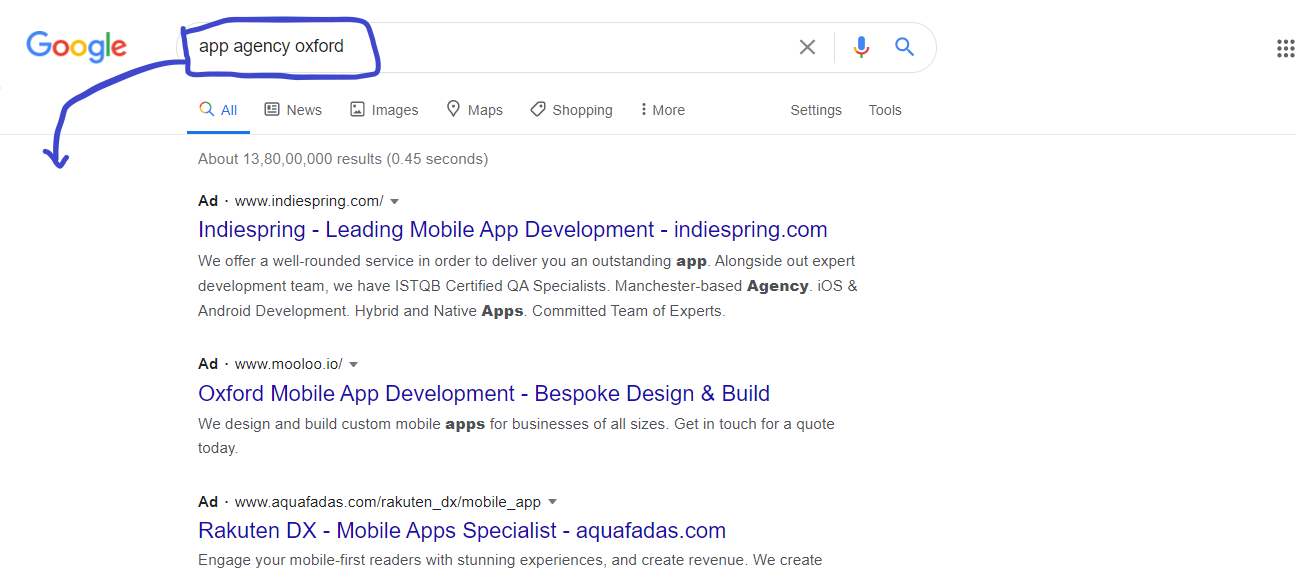The image size is (1296, 571).
Task: Open the Rakuten DX Mobile Apps Specialist link
Action: [x=462, y=530]
